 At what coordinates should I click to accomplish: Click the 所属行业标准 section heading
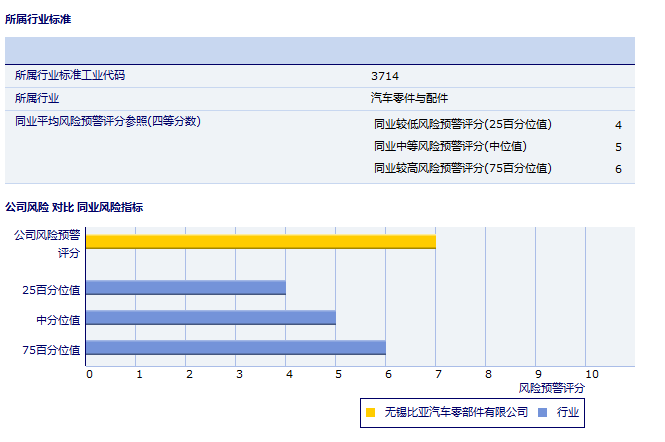point(38,19)
